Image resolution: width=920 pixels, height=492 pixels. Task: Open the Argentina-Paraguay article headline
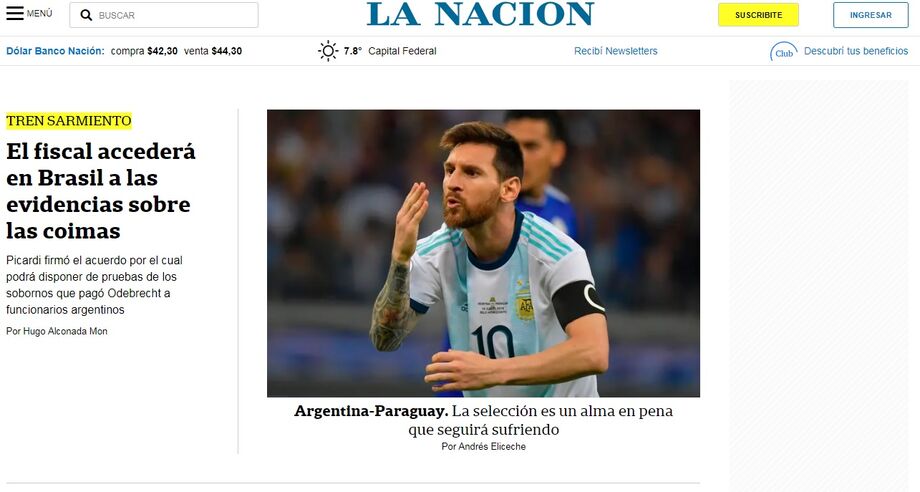pos(483,420)
